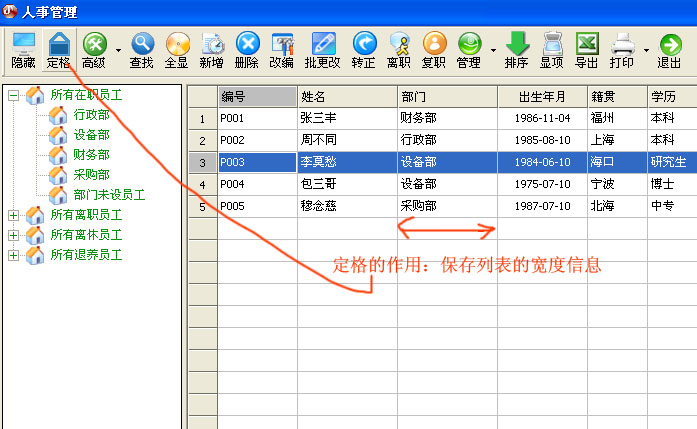Click birth date cell 1975-07-10
The image size is (697, 429).
tap(542, 184)
